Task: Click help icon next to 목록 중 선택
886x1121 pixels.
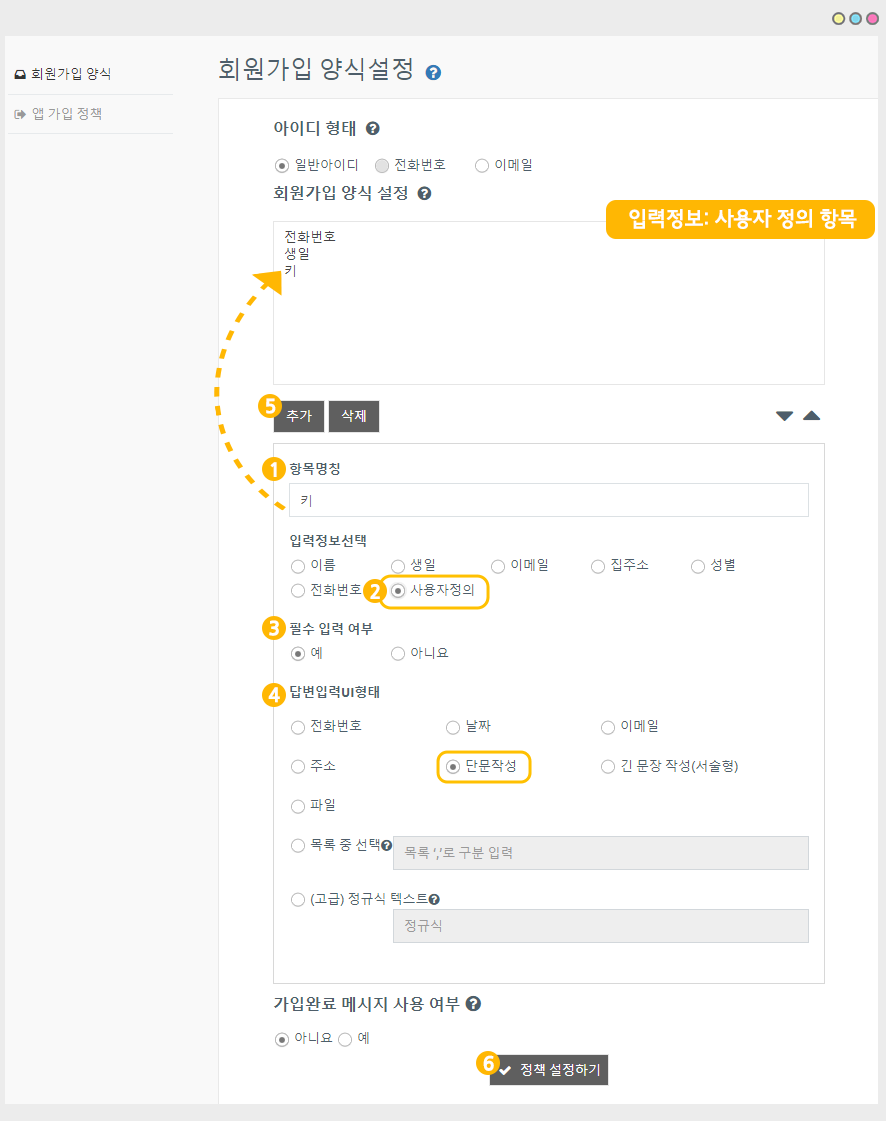Action: (x=386, y=846)
